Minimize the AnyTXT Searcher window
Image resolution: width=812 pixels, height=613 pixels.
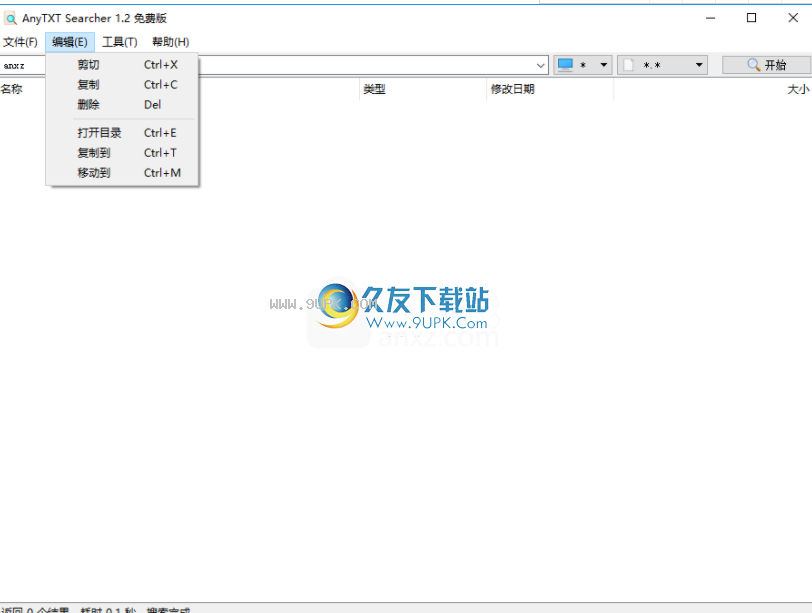pyautogui.click(x=710, y=18)
